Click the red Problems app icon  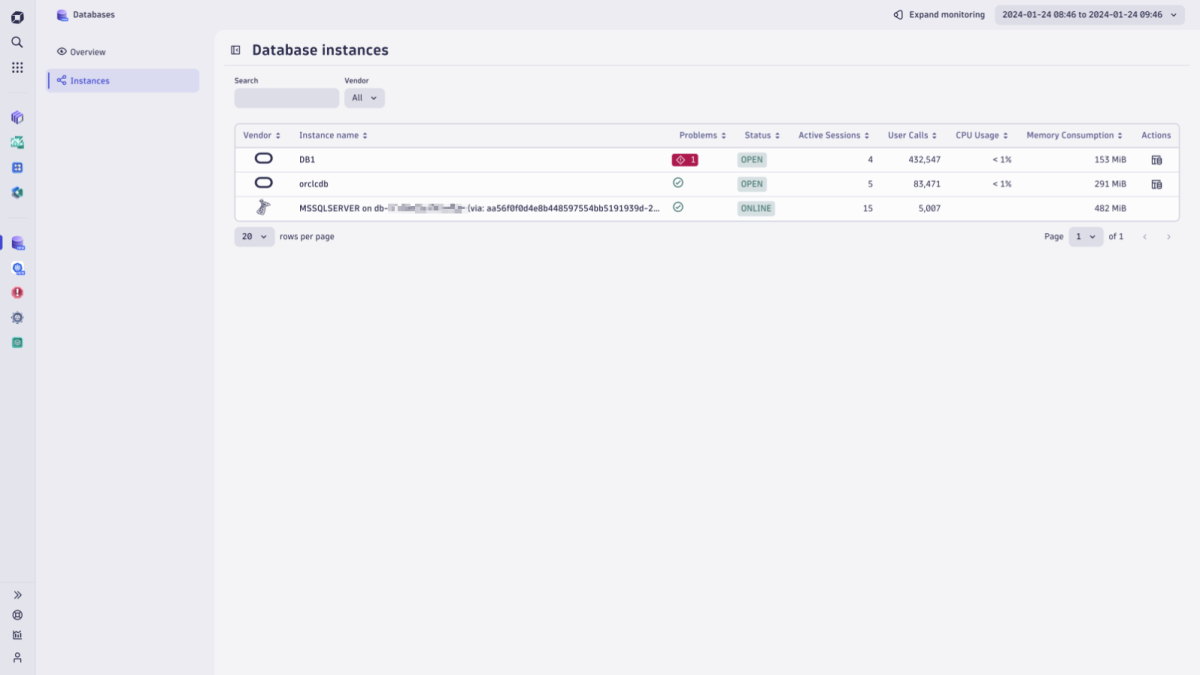click(16, 292)
